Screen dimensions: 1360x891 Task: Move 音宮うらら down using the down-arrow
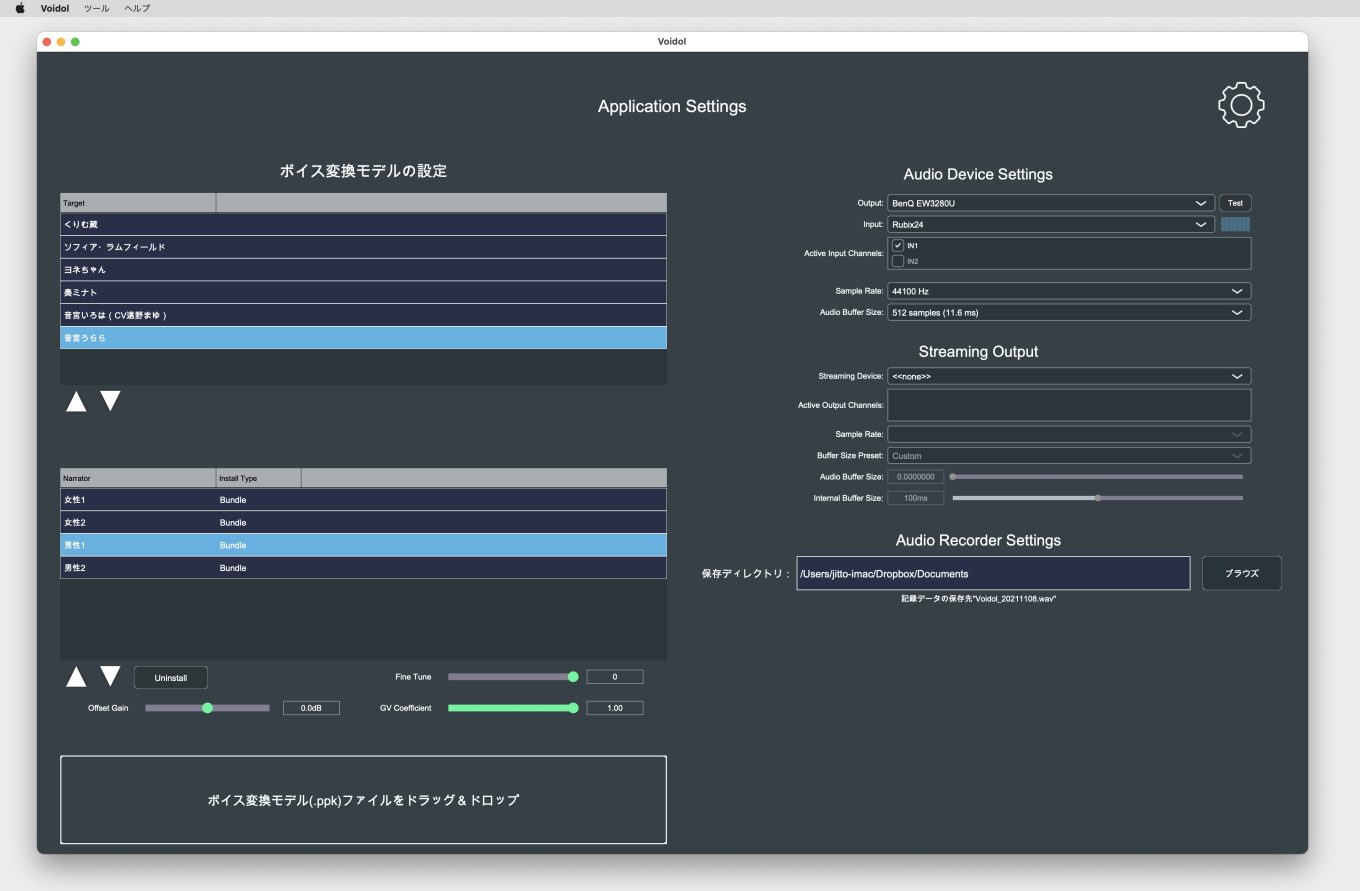point(110,401)
